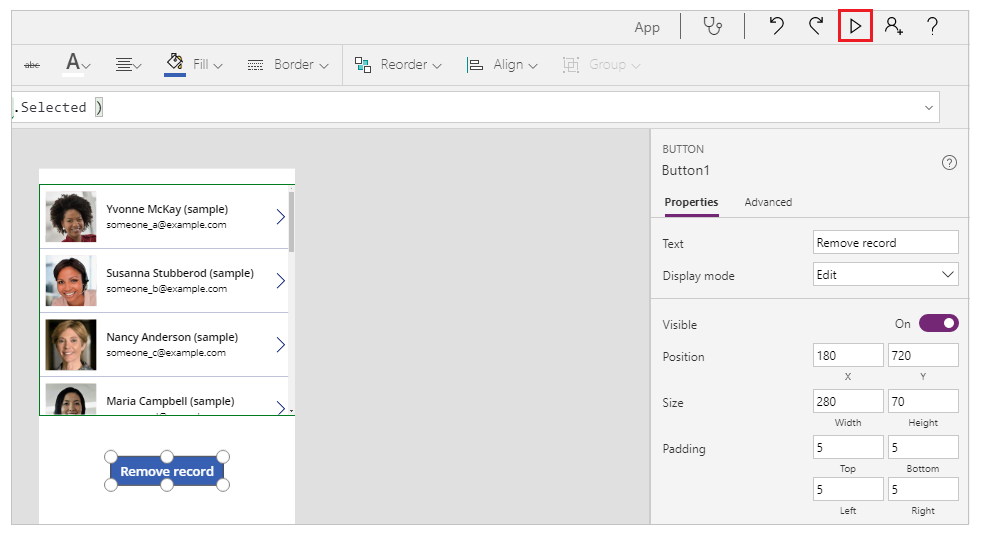
Task: Click the strikethrough text icon
Action: tap(32, 65)
